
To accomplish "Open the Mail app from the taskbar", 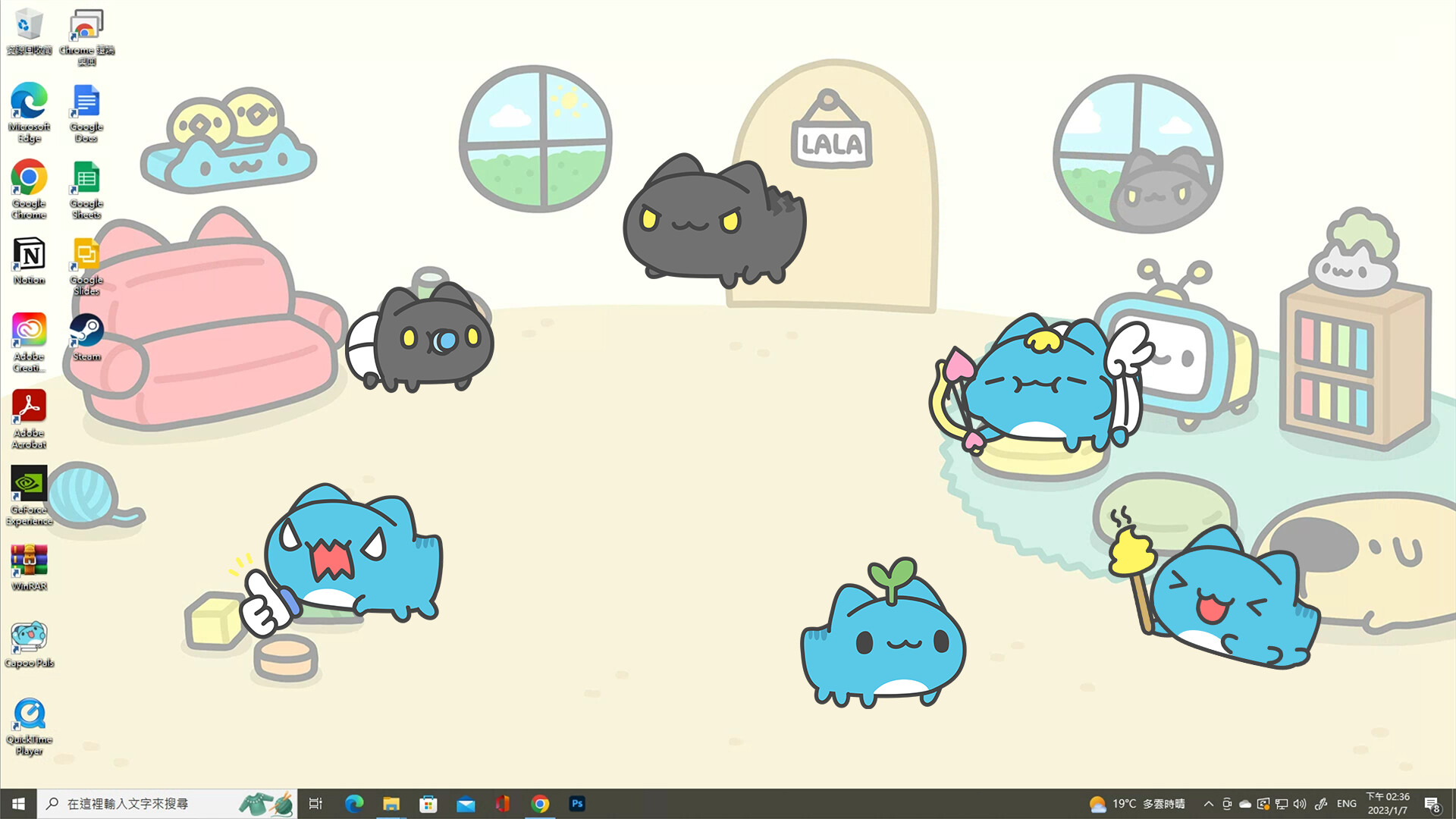I will pos(466,803).
